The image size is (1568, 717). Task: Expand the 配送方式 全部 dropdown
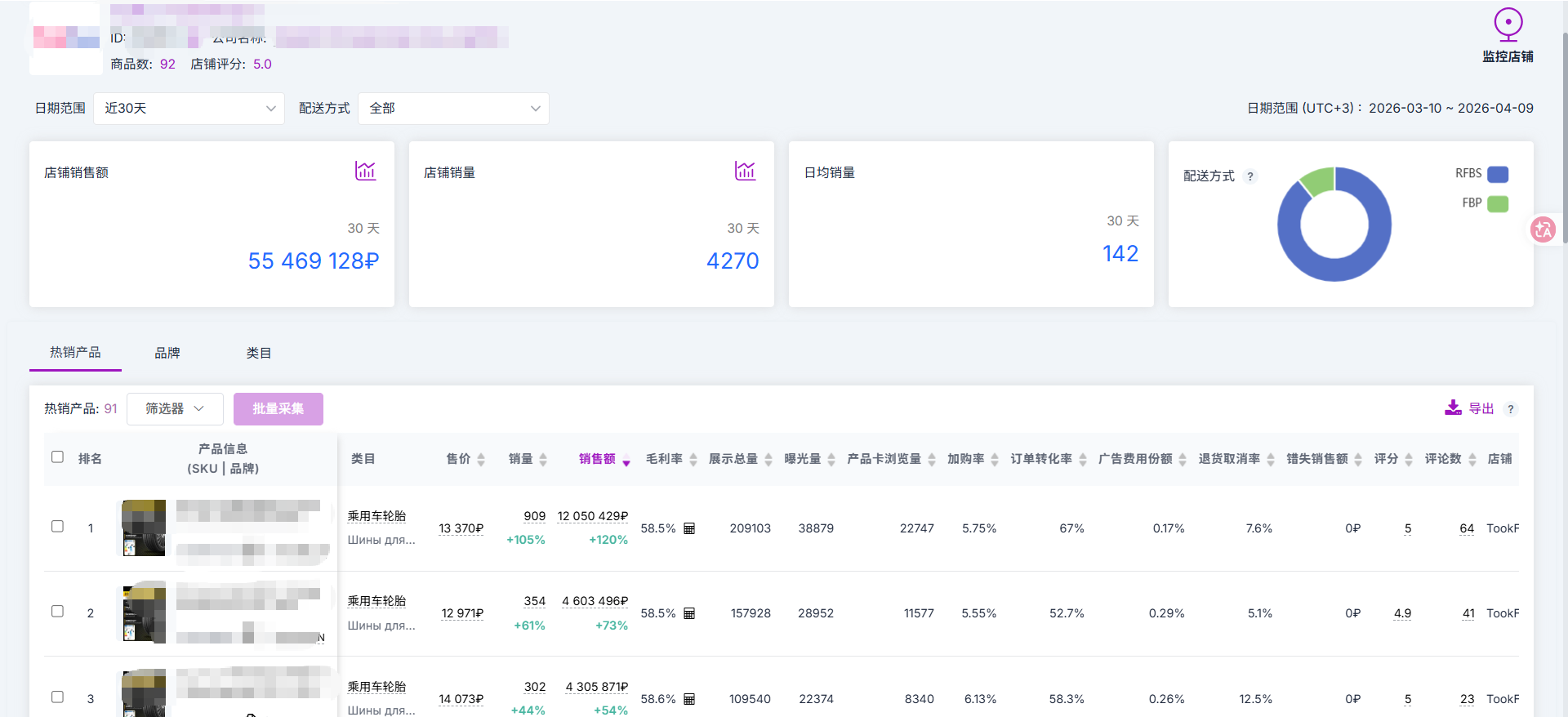point(453,109)
